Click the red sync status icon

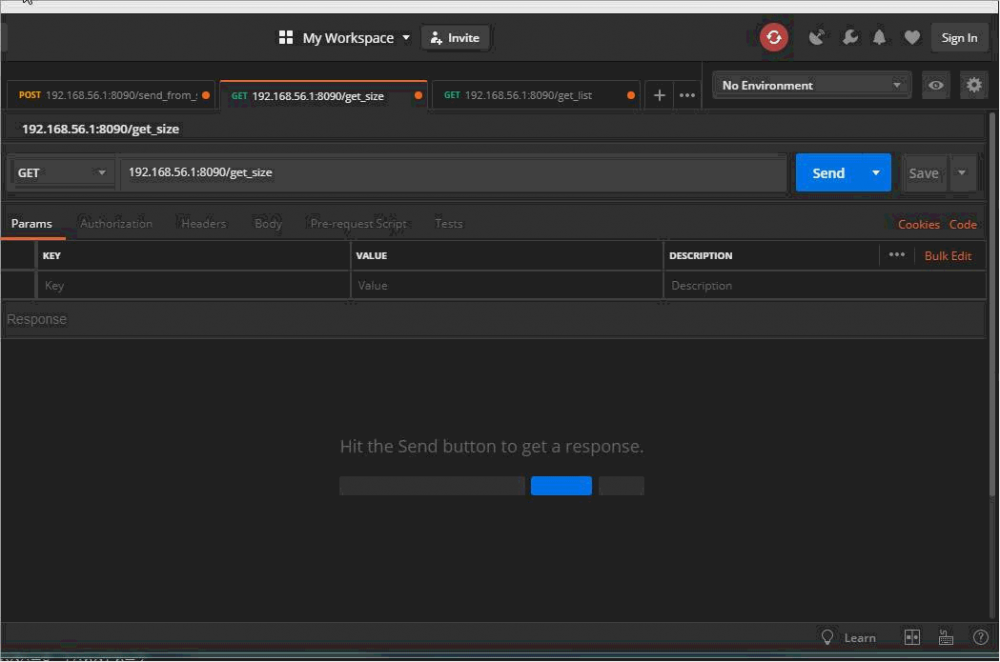(774, 37)
